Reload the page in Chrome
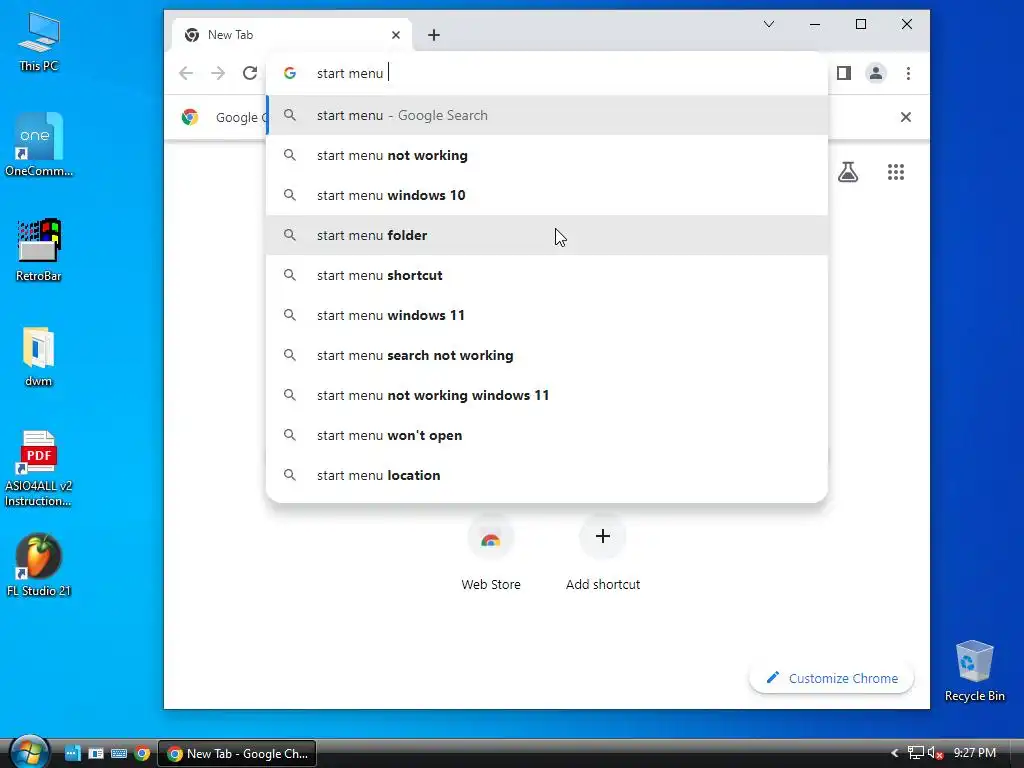The height and width of the screenshot is (768, 1024). 249,73
